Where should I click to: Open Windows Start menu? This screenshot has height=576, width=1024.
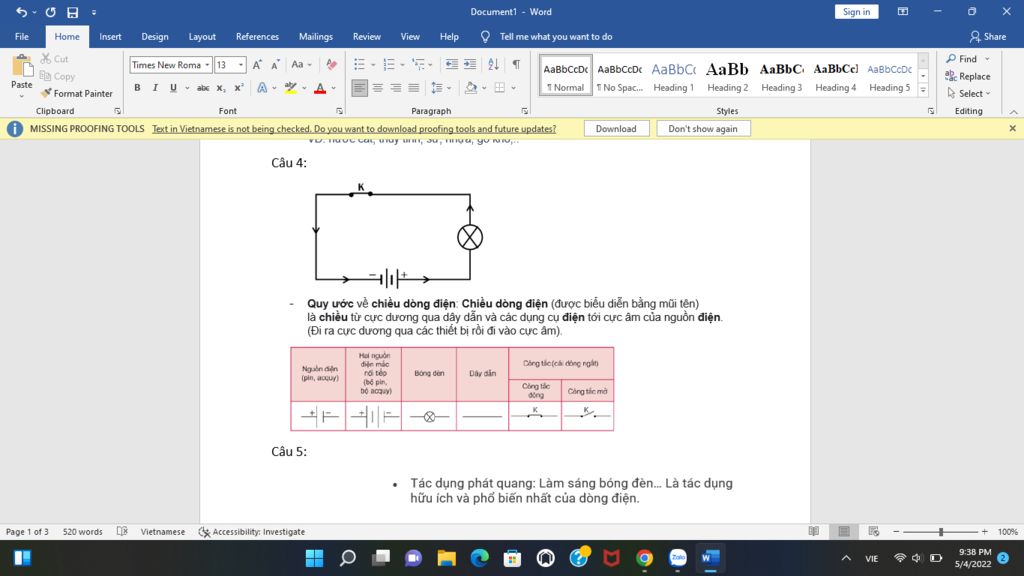click(x=314, y=558)
